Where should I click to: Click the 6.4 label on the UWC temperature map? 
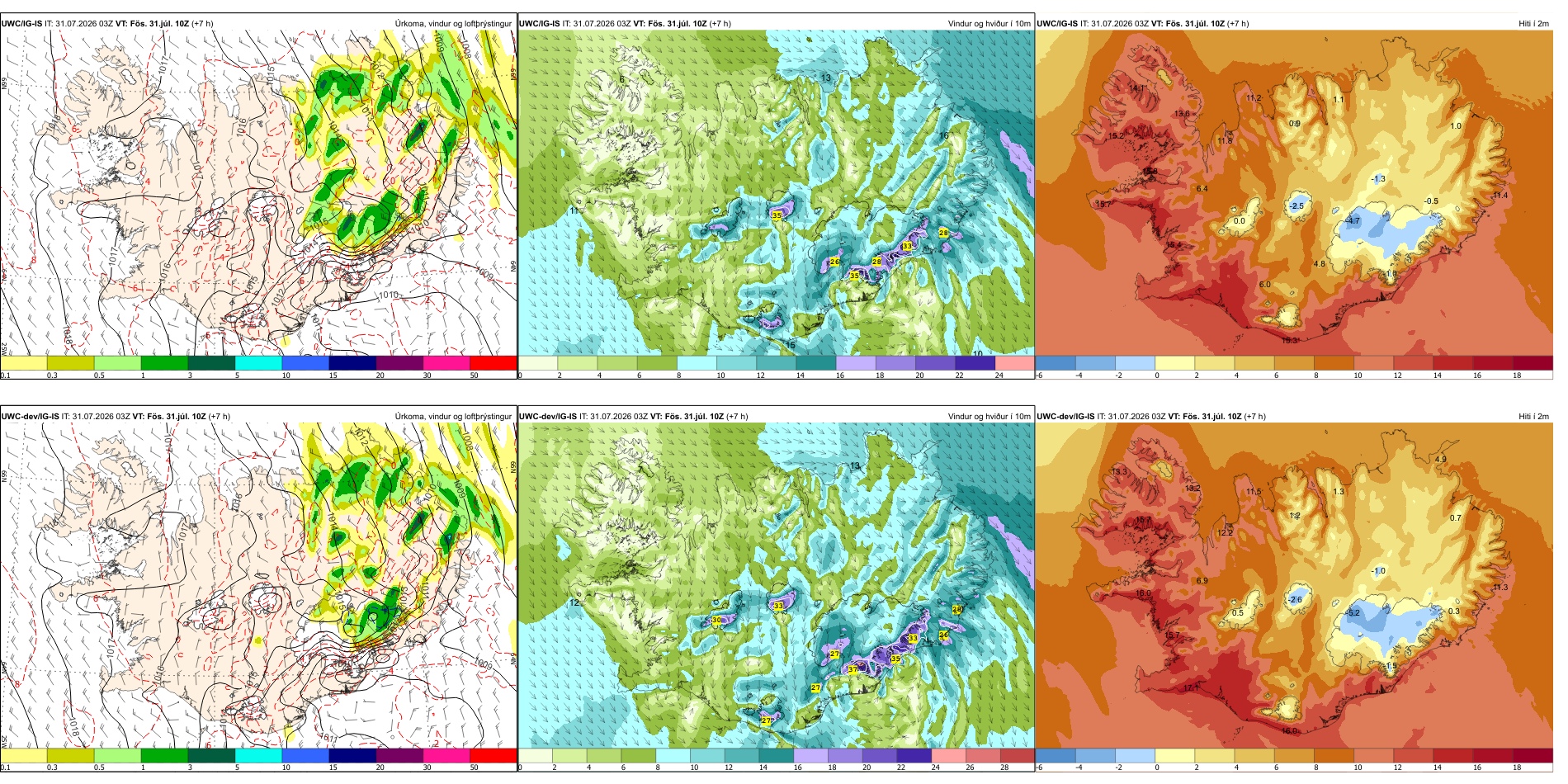click(x=1202, y=189)
